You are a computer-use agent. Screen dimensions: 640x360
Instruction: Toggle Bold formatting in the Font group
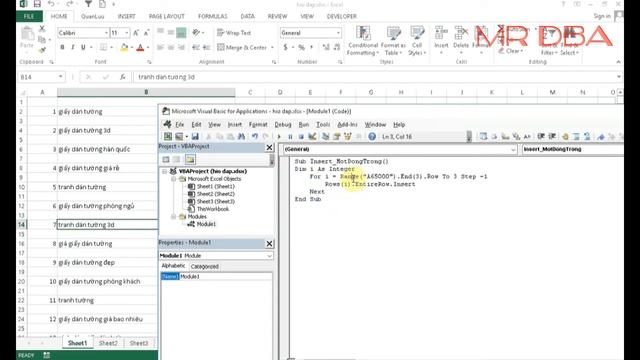62,47
